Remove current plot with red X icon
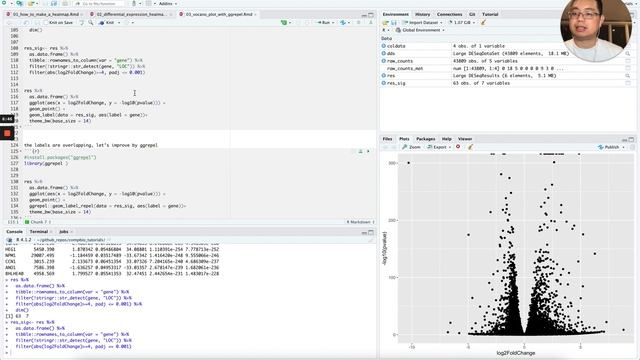Viewport: 640px width, 360px height. point(458,147)
